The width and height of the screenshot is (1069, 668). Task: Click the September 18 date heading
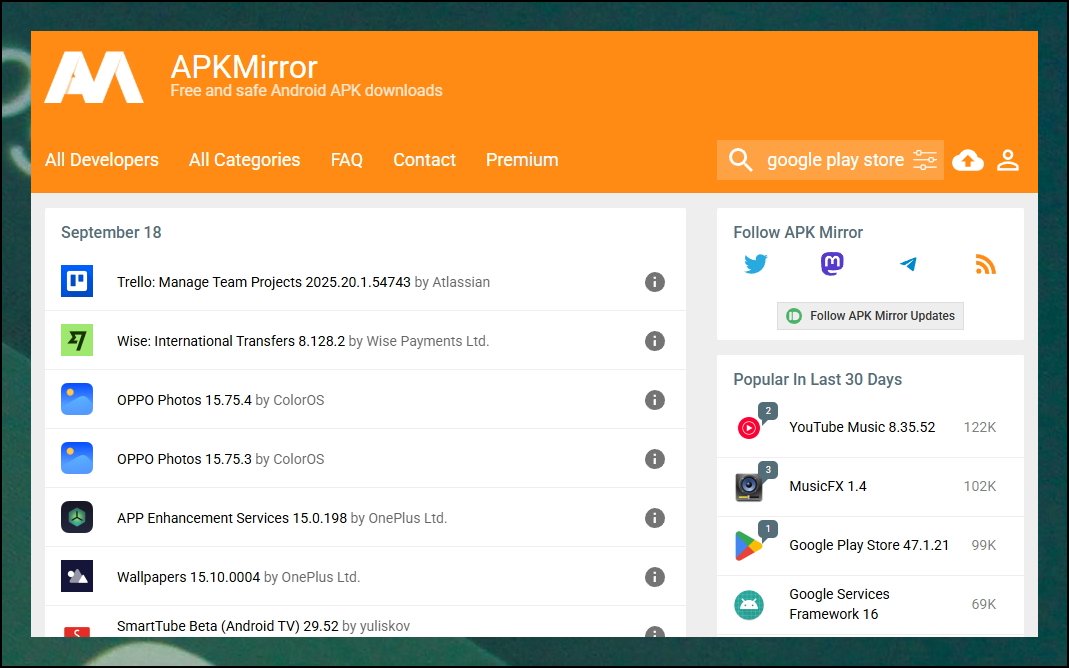(x=111, y=232)
